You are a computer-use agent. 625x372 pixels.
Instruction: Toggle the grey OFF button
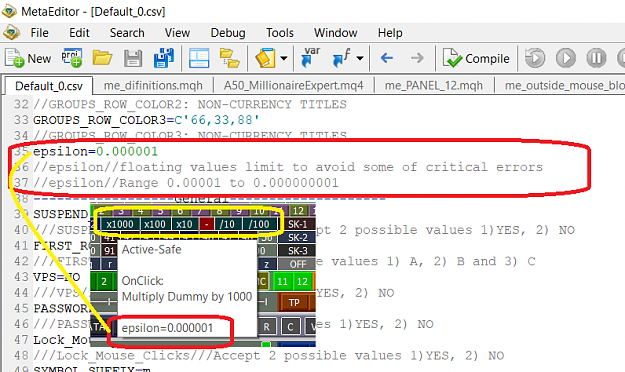[298, 264]
